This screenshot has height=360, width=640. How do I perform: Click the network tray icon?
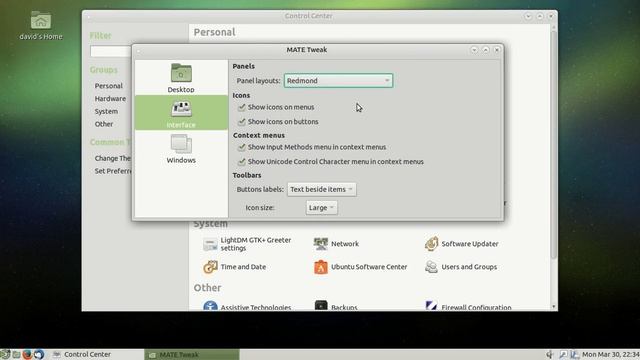[x=575, y=354]
